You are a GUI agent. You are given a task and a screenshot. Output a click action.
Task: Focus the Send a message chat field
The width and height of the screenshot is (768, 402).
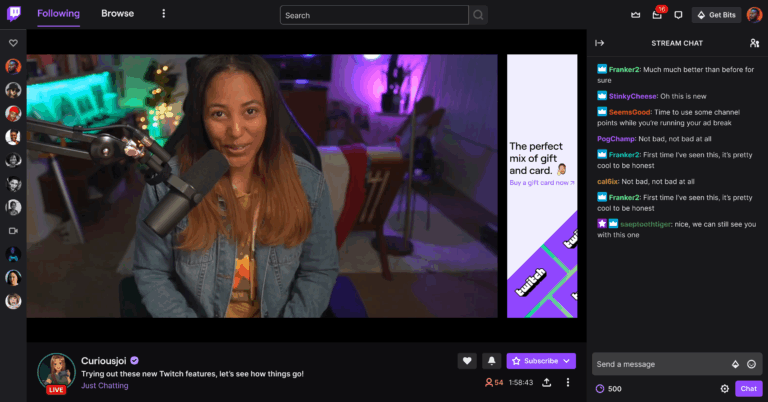[677, 364]
